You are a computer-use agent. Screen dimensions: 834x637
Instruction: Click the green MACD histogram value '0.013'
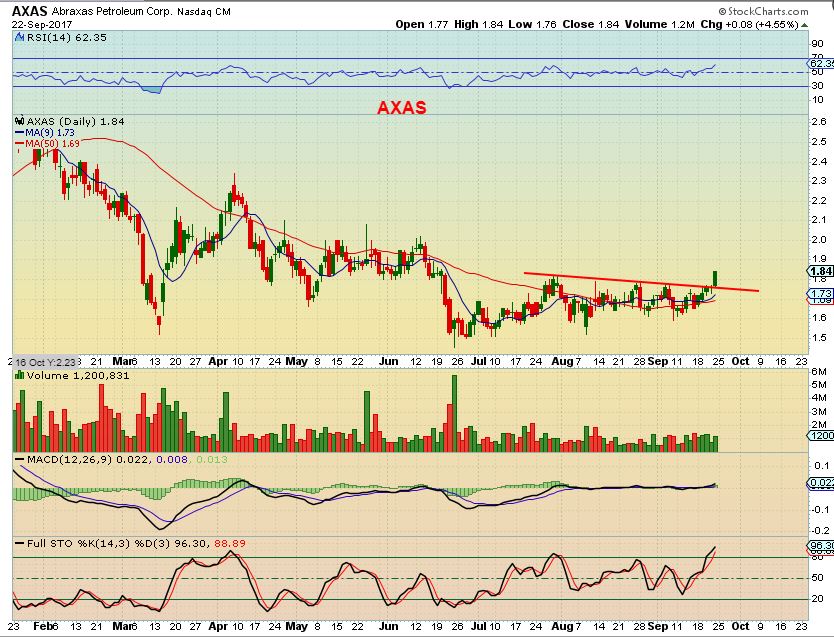pyautogui.click(x=212, y=459)
